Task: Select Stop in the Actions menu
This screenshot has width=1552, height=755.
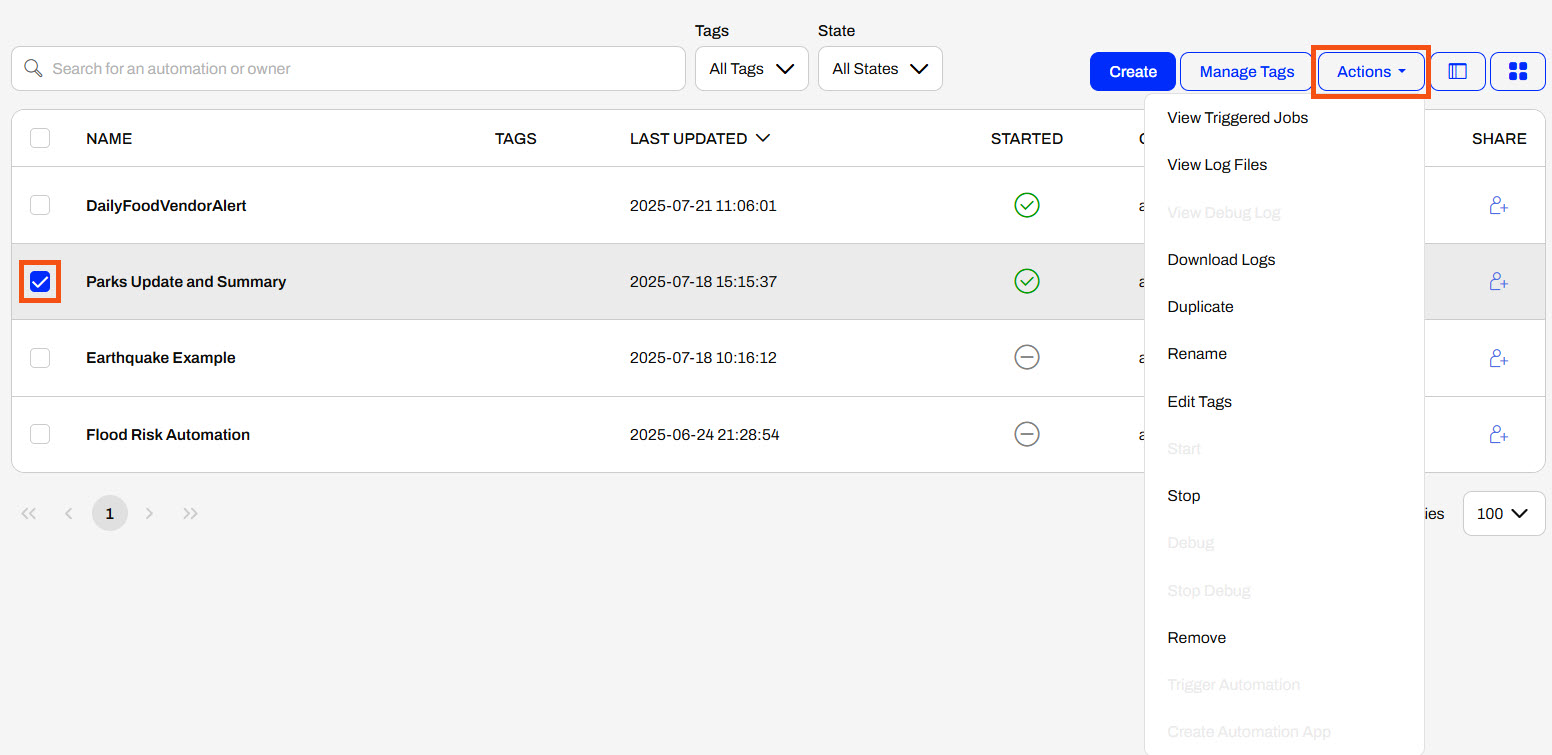Action: tap(1183, 496)
